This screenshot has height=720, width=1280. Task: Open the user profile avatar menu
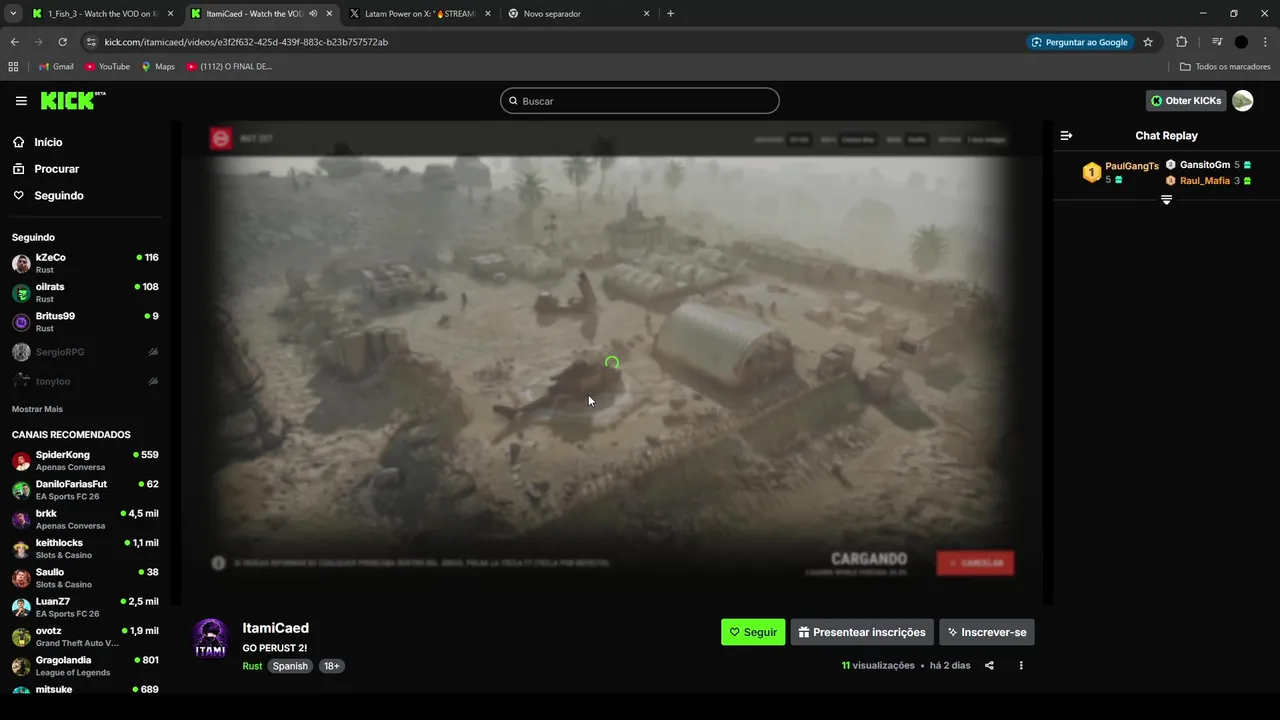1243,101
